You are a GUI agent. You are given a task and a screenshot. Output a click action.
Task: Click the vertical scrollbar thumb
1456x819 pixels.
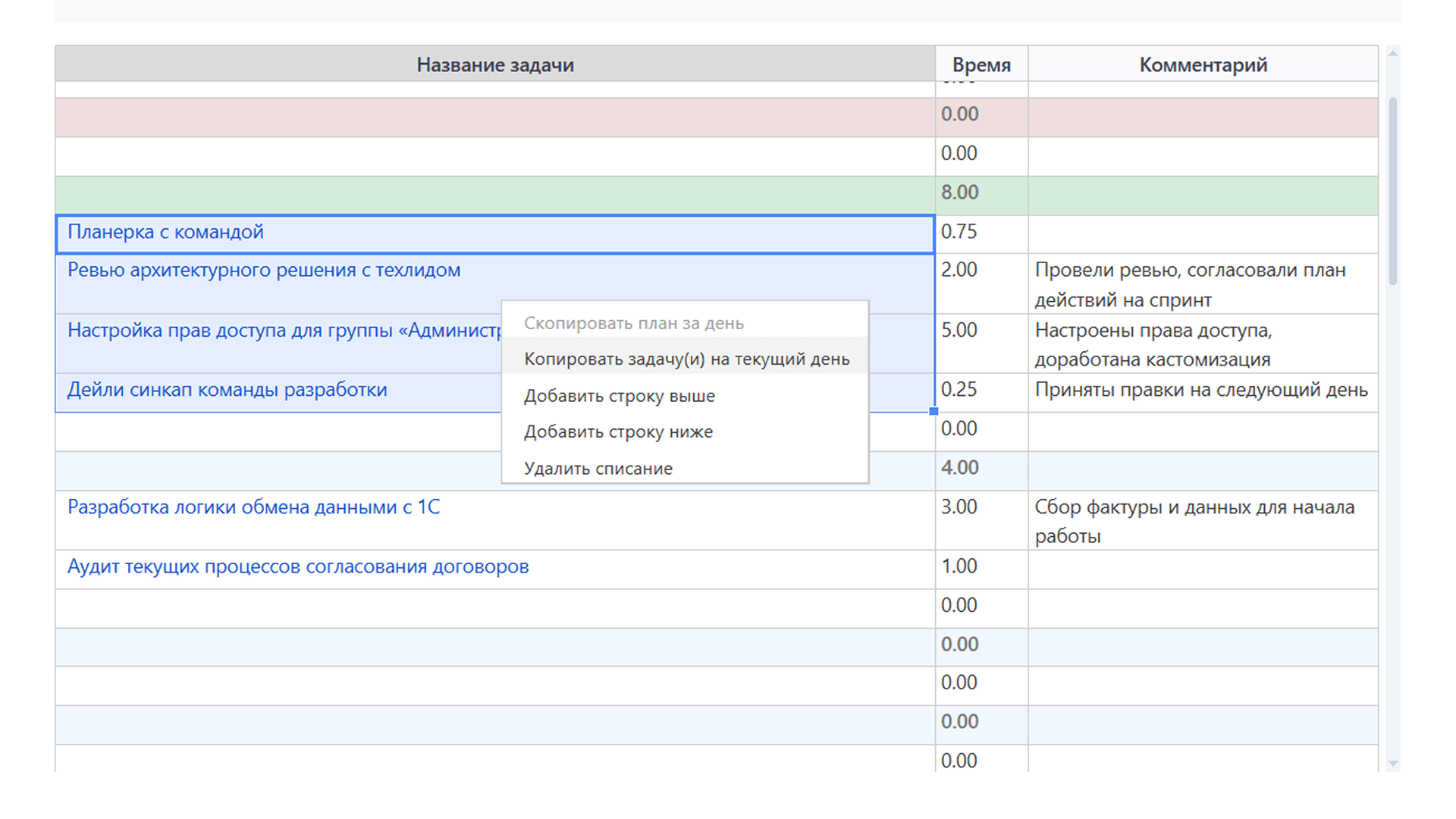tap(1392, 190)
